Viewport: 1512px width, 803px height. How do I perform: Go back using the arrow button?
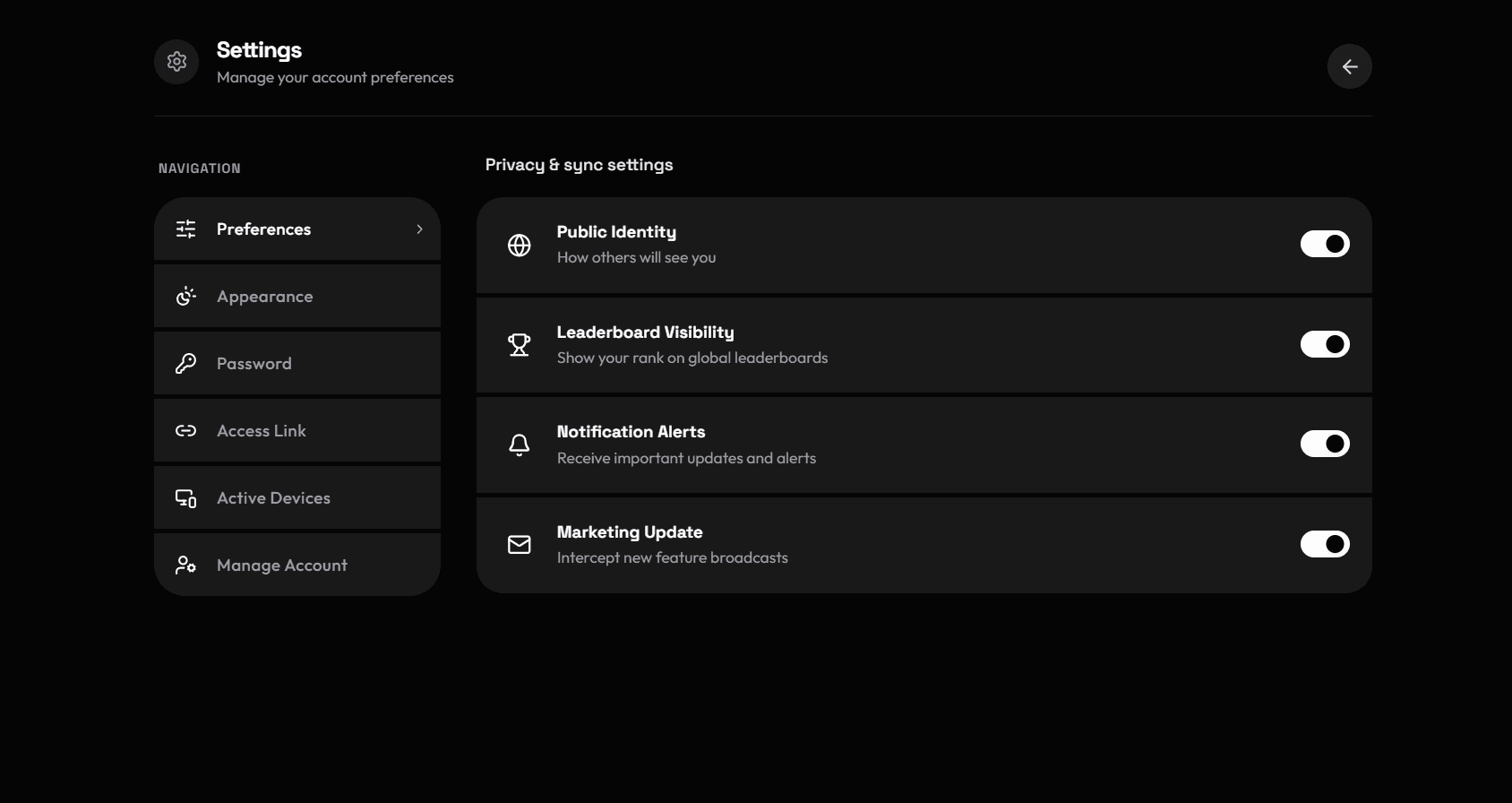pos(1349,66)
